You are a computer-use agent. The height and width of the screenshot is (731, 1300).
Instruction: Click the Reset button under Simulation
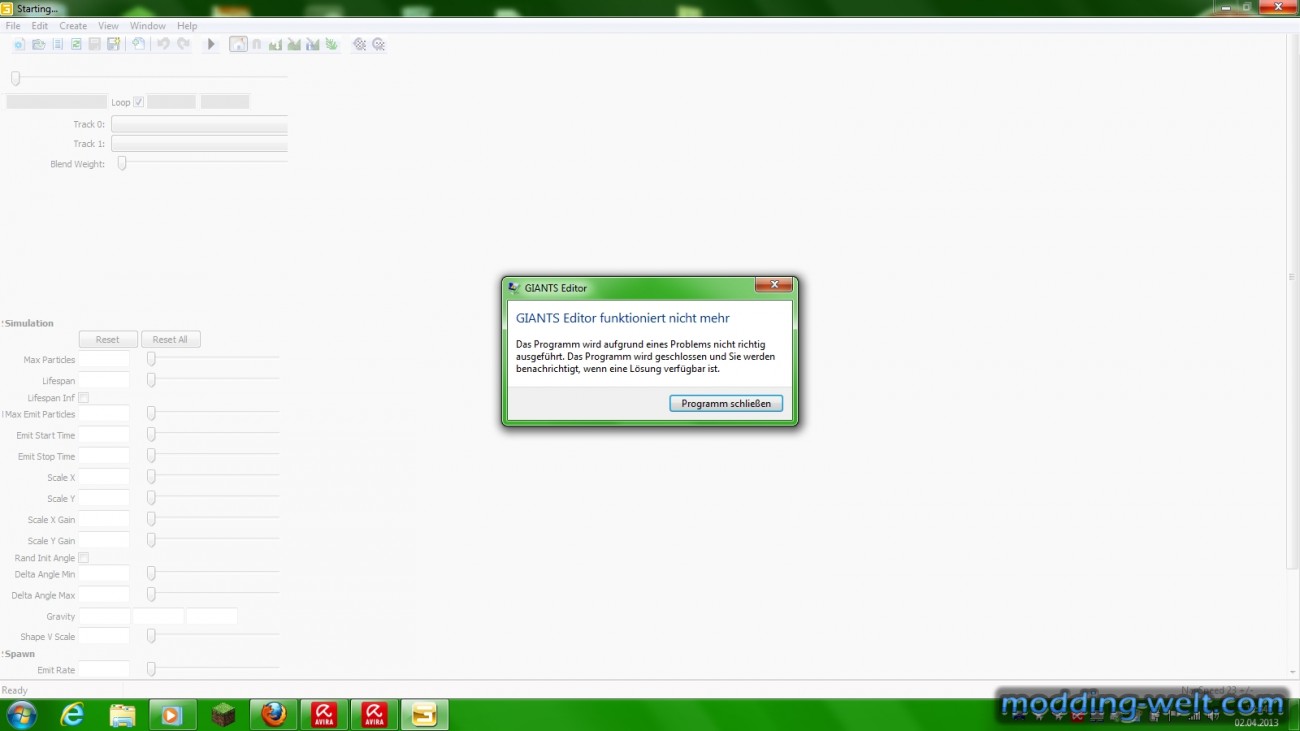108,340
